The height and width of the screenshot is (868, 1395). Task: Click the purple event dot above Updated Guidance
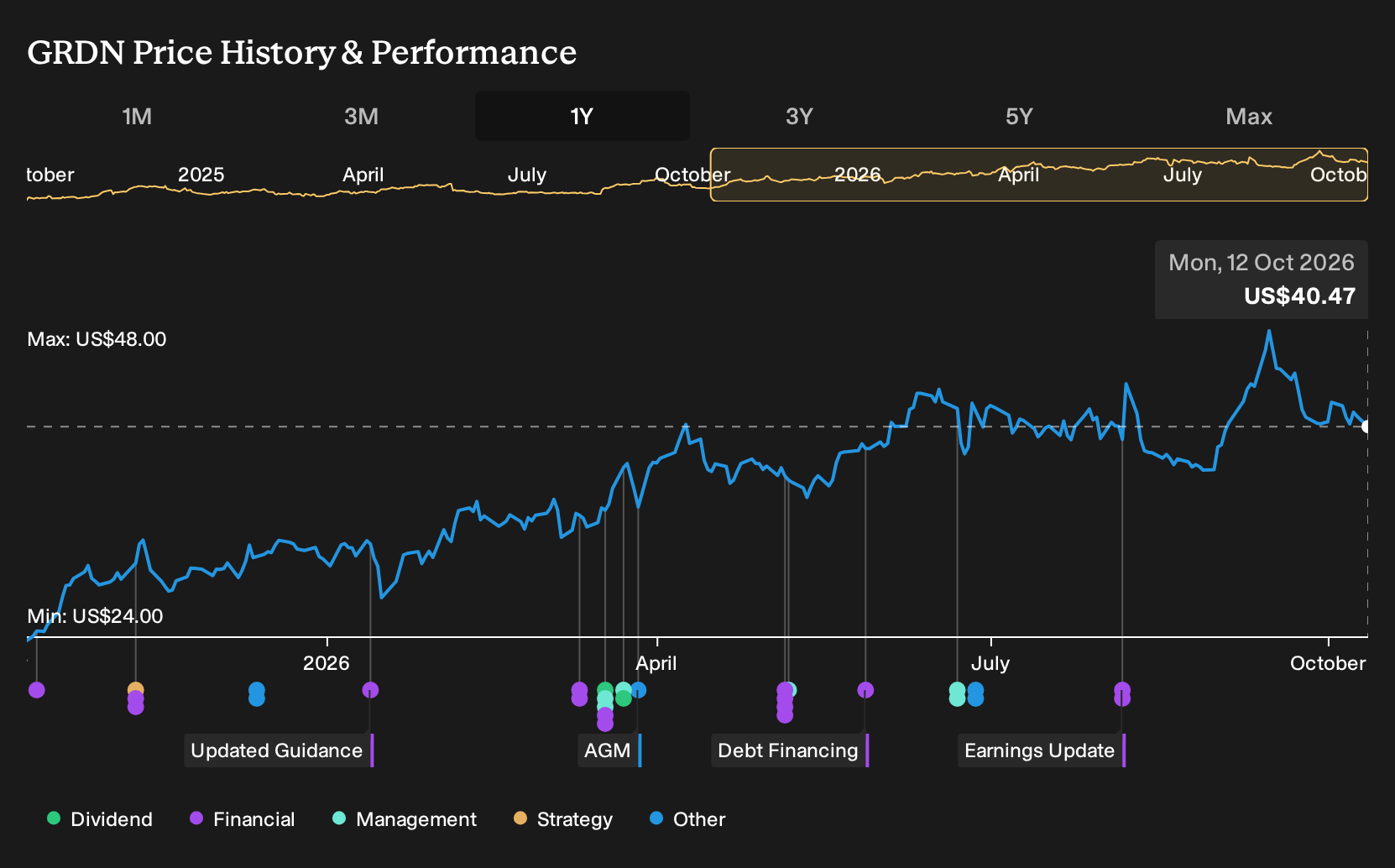tap(370, 690)
